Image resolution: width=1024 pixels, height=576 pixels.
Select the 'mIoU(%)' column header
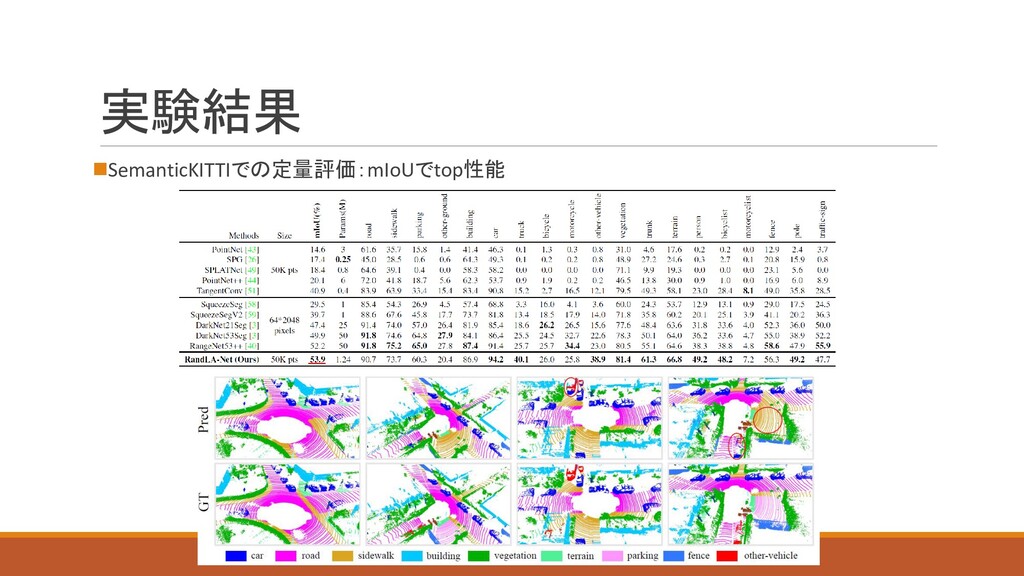pyautogui.click(x=317, y=219)
